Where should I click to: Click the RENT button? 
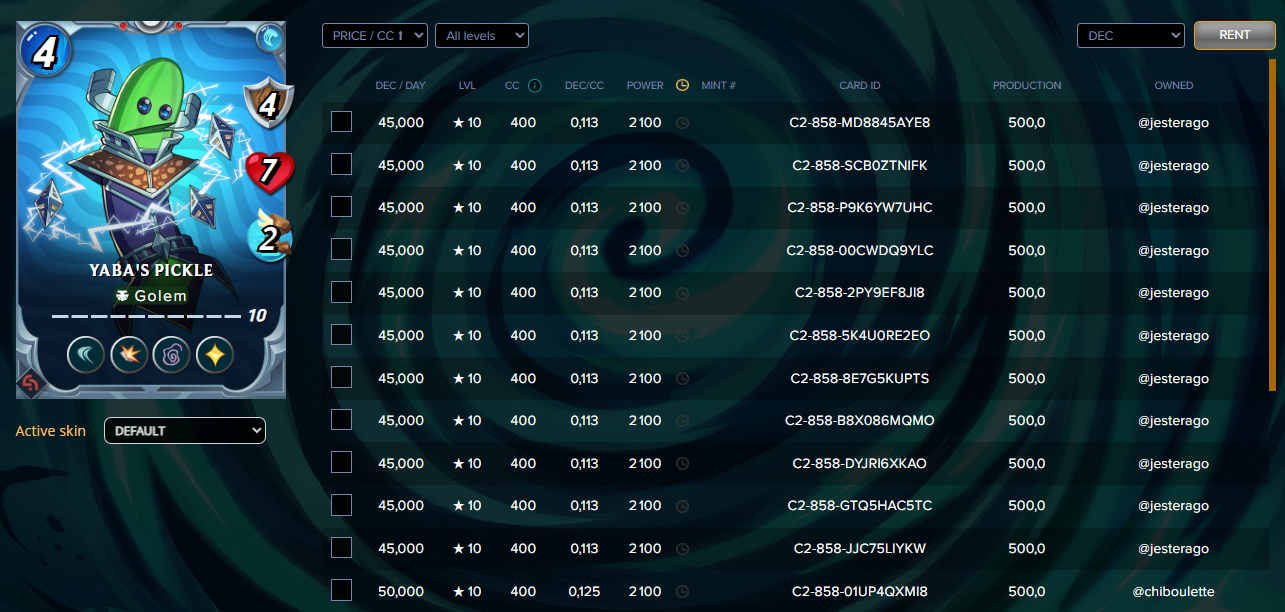pyautogui.click(x=1234, y=36)
